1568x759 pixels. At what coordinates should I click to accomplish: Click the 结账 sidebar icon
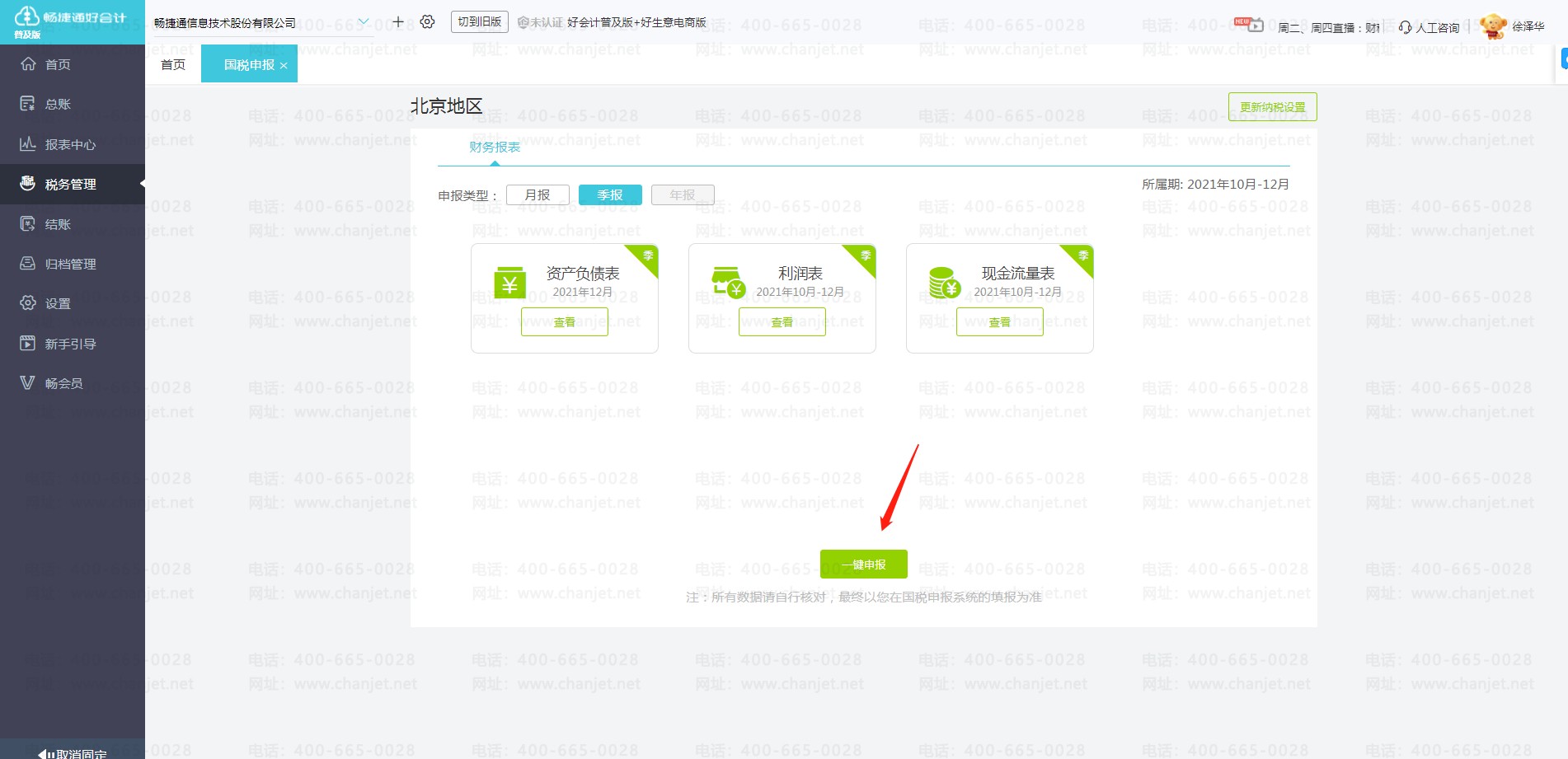(28, 224)
